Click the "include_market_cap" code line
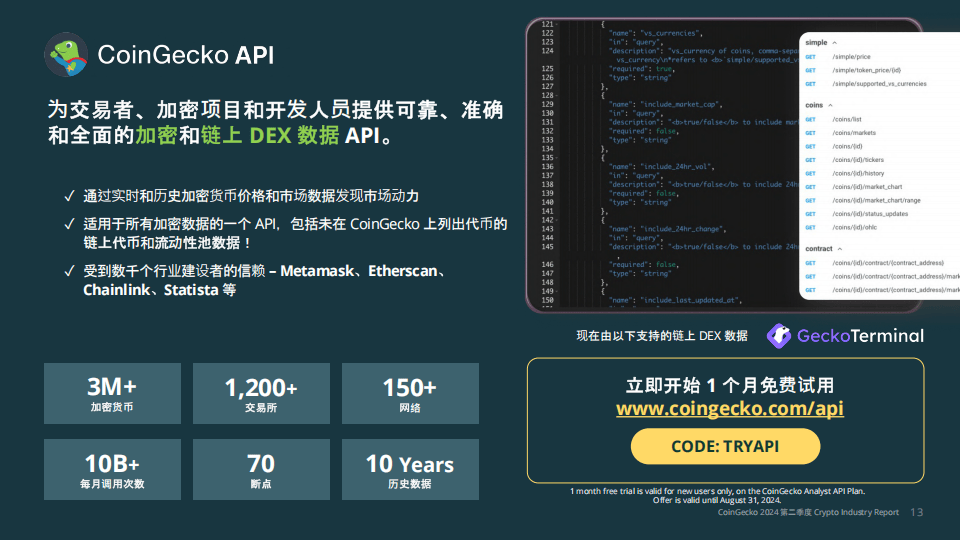This screenshot has height=540, width=960. pyautogui.click(x=666, y=104)
